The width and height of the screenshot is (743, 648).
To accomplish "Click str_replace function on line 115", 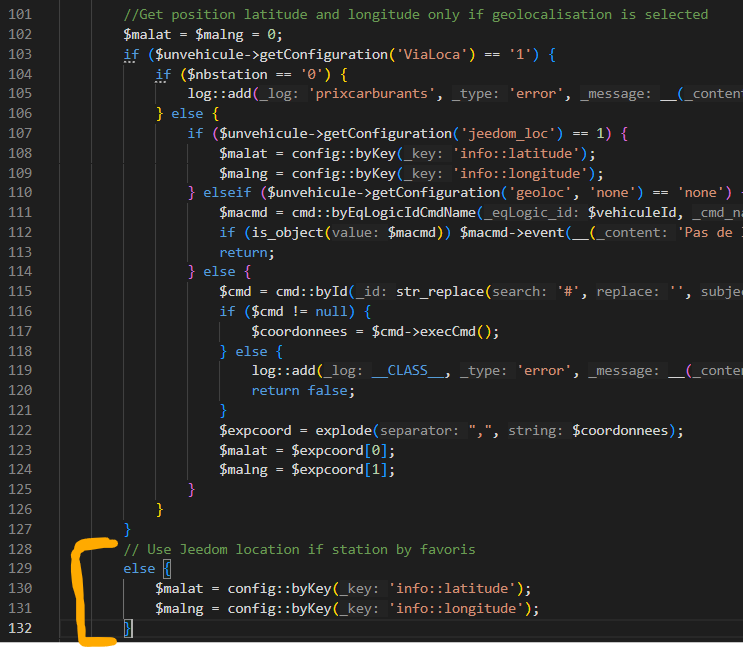I will (439, 292).
